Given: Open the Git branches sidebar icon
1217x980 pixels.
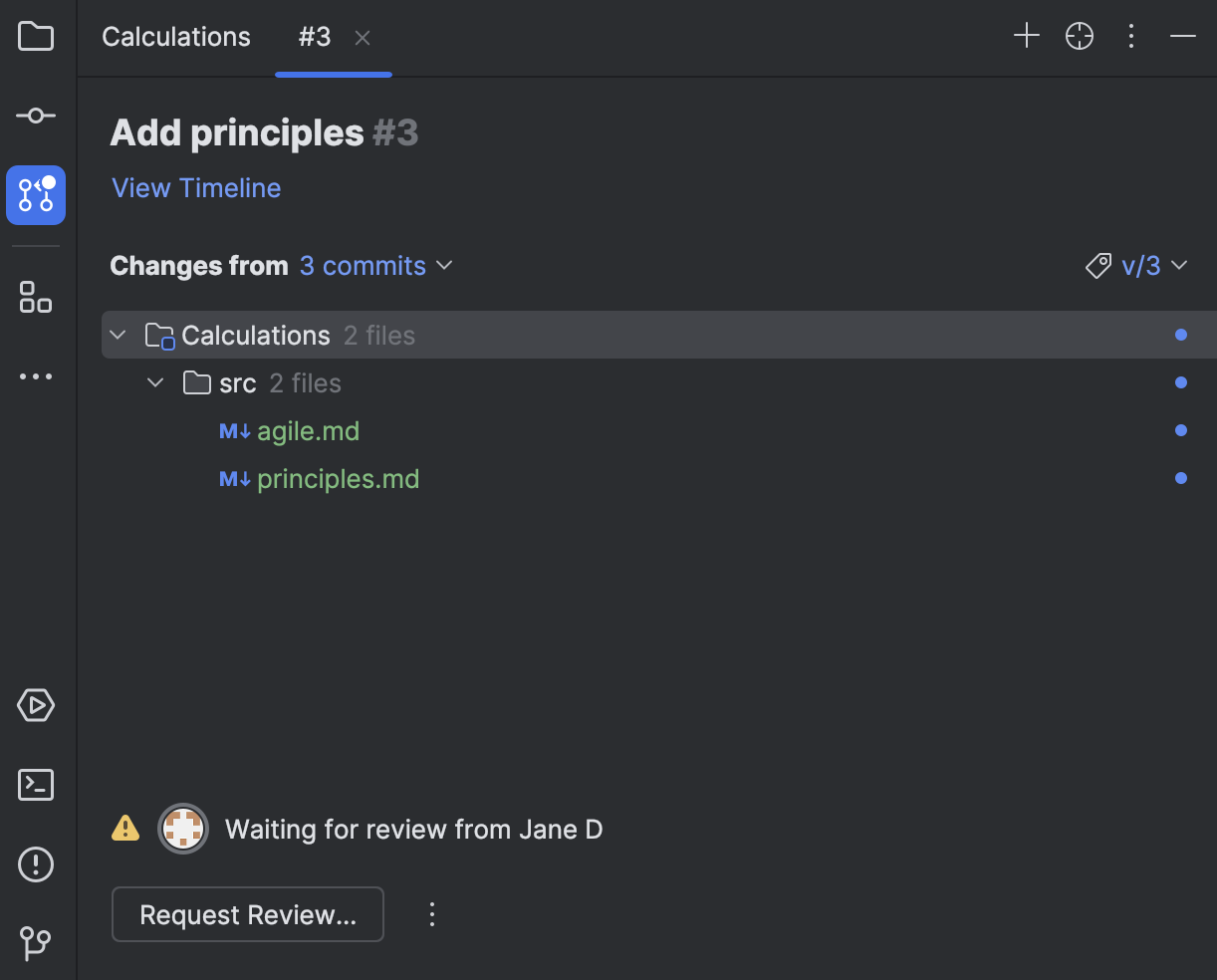Looking at the screenshot, I should (x=36, y=944).
